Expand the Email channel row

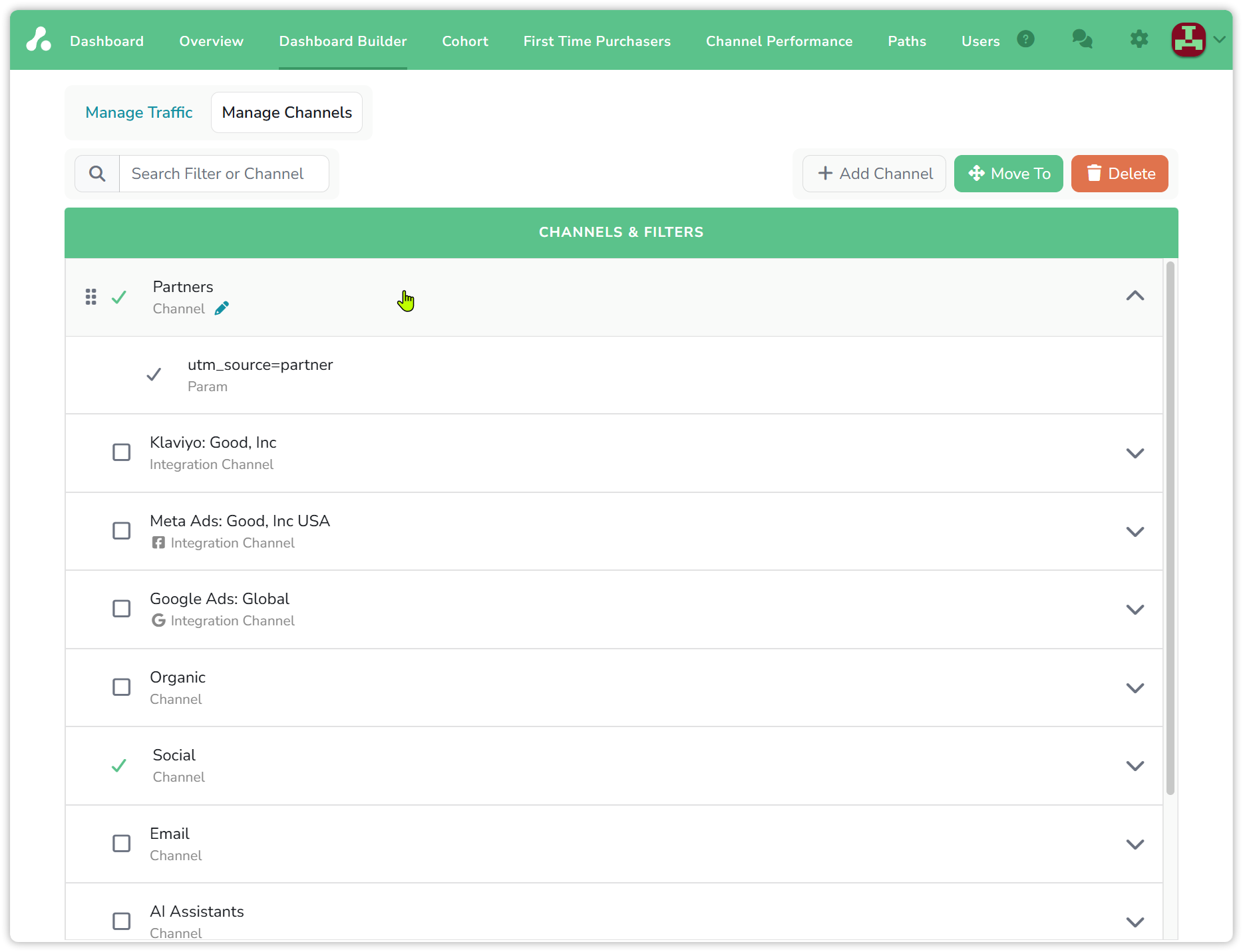pyautogui.click(x=1135, y=844)
